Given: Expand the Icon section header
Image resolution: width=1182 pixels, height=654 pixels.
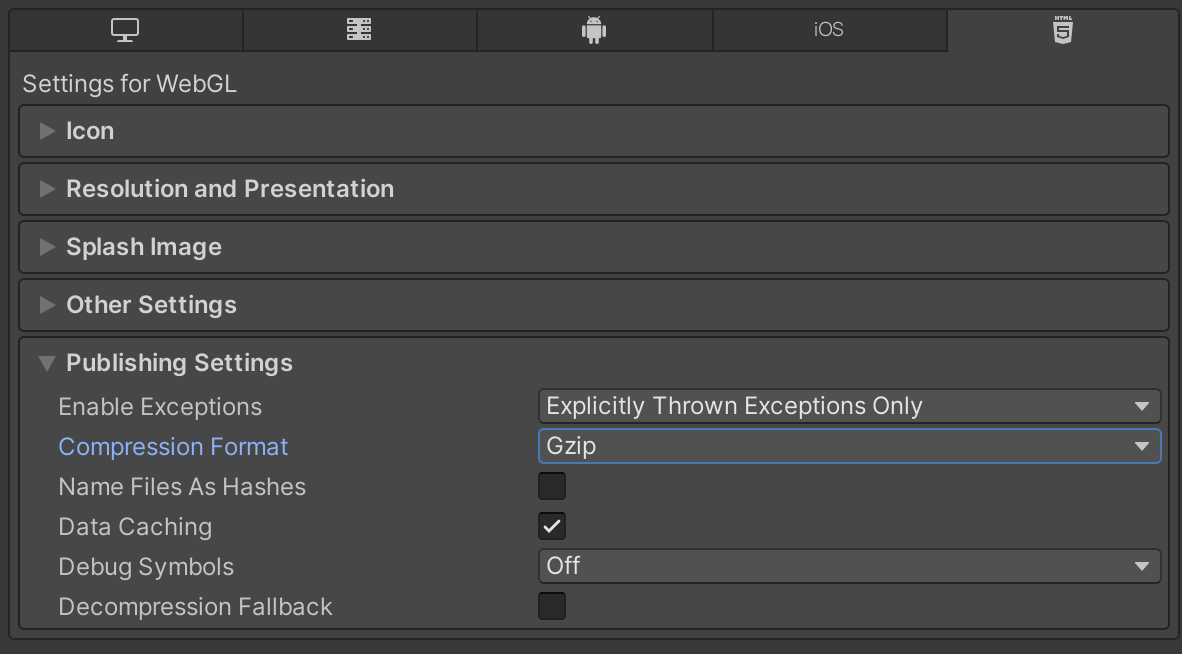Looking at the screenshot, I should pos(47,130).
